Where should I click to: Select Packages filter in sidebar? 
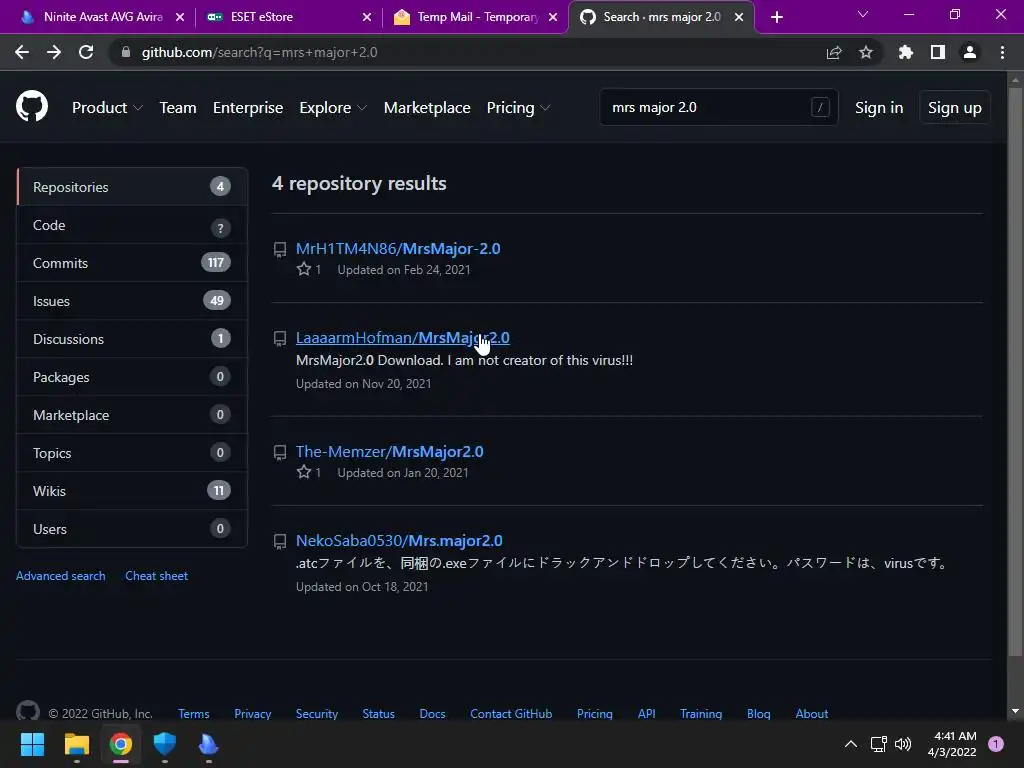click(x=132, y=377)
